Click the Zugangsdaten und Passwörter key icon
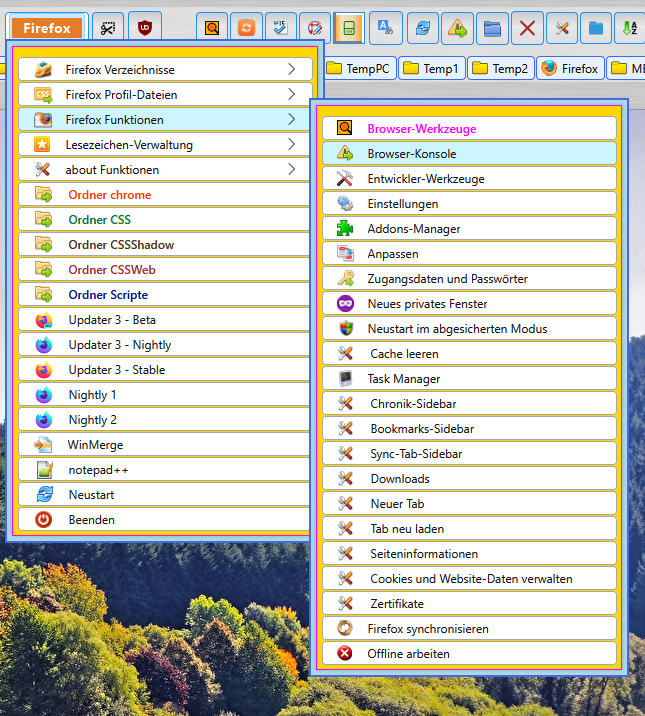Viewport: 645px width, 716px height. tap(345, 279)
